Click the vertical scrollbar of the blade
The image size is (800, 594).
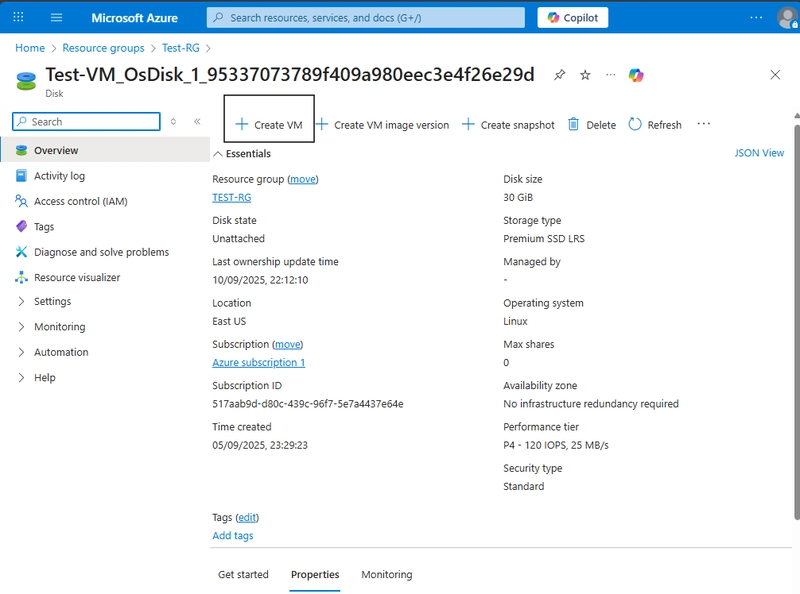click(x=796, y=321)
